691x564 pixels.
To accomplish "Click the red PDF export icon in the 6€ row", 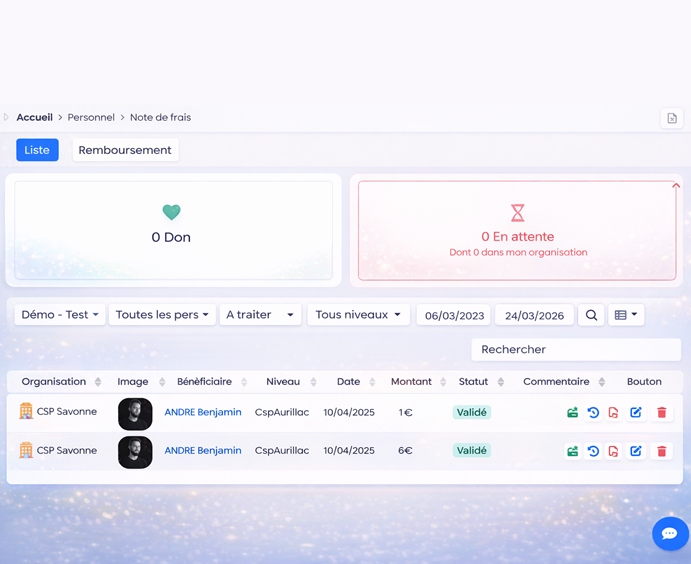I will [x=614, y=451].
